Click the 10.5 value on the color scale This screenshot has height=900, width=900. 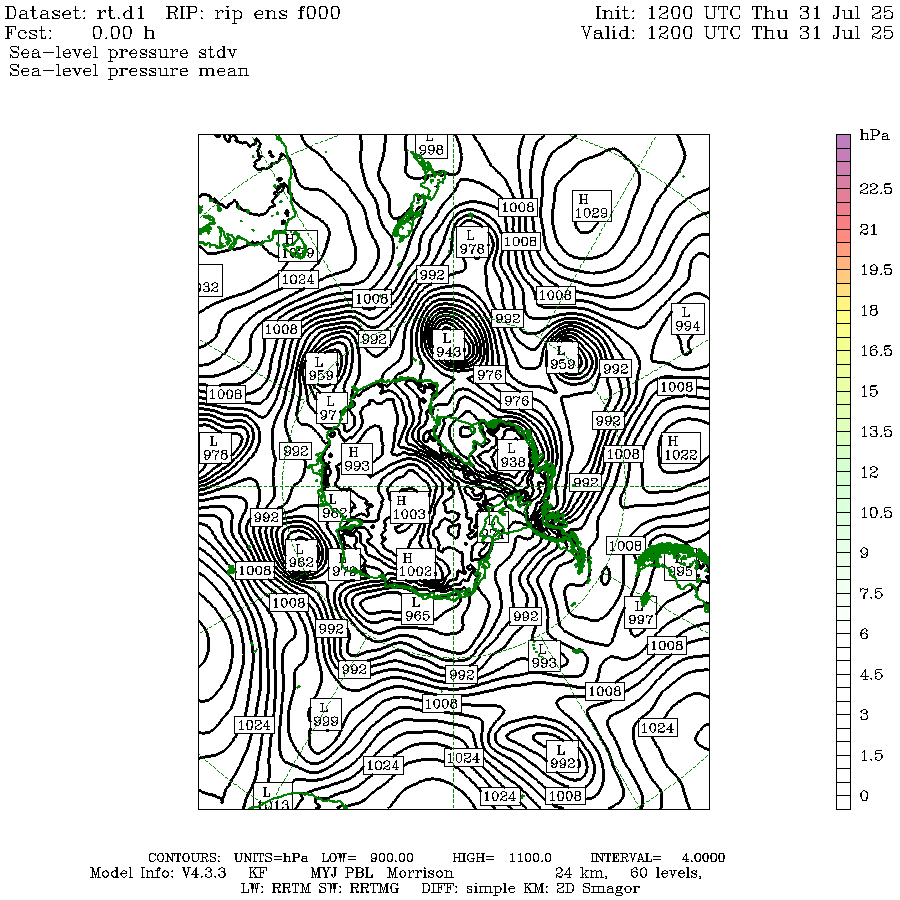click(876, 513)
